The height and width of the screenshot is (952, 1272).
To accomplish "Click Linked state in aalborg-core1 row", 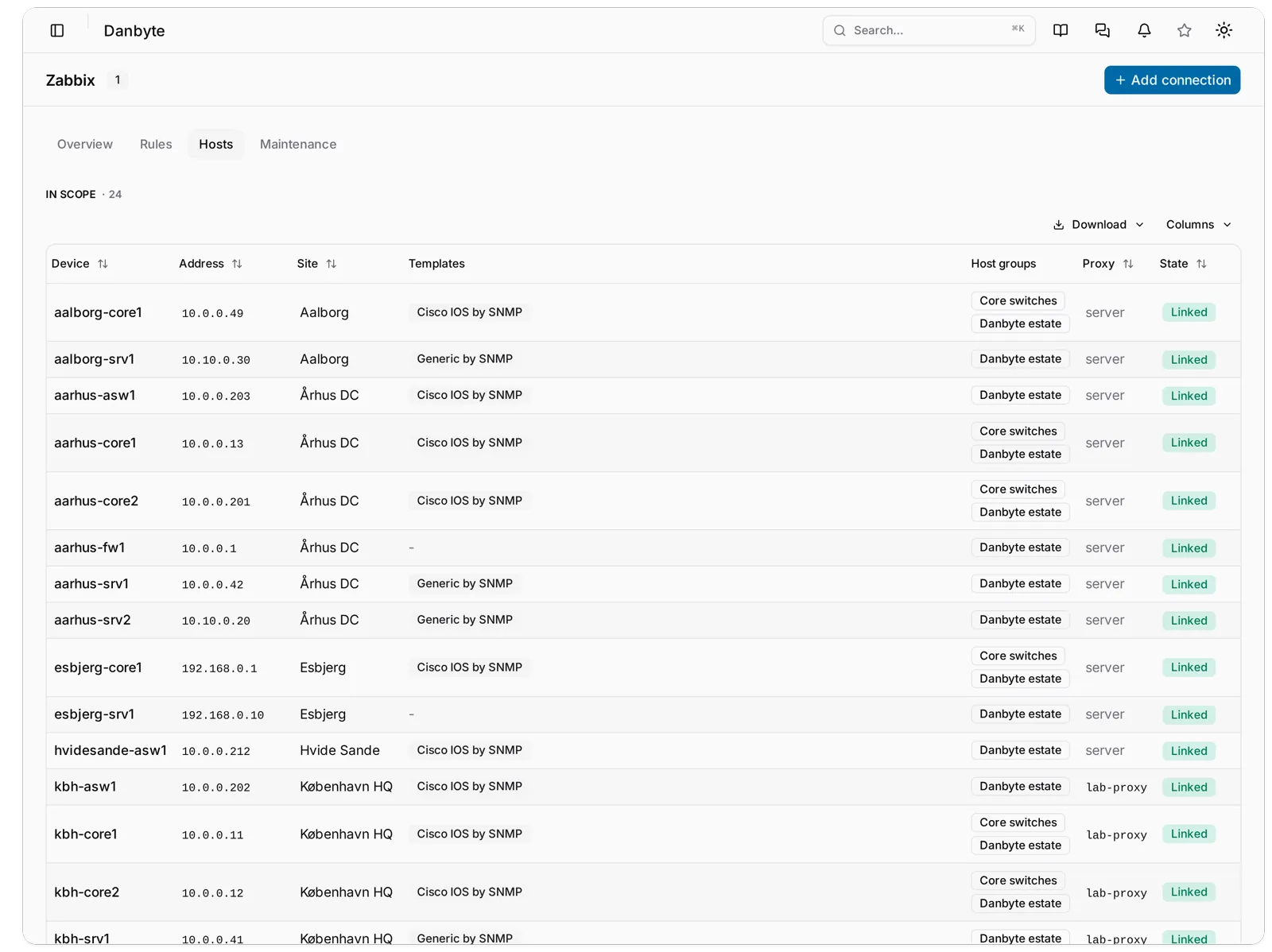I will coord(1189,312).
